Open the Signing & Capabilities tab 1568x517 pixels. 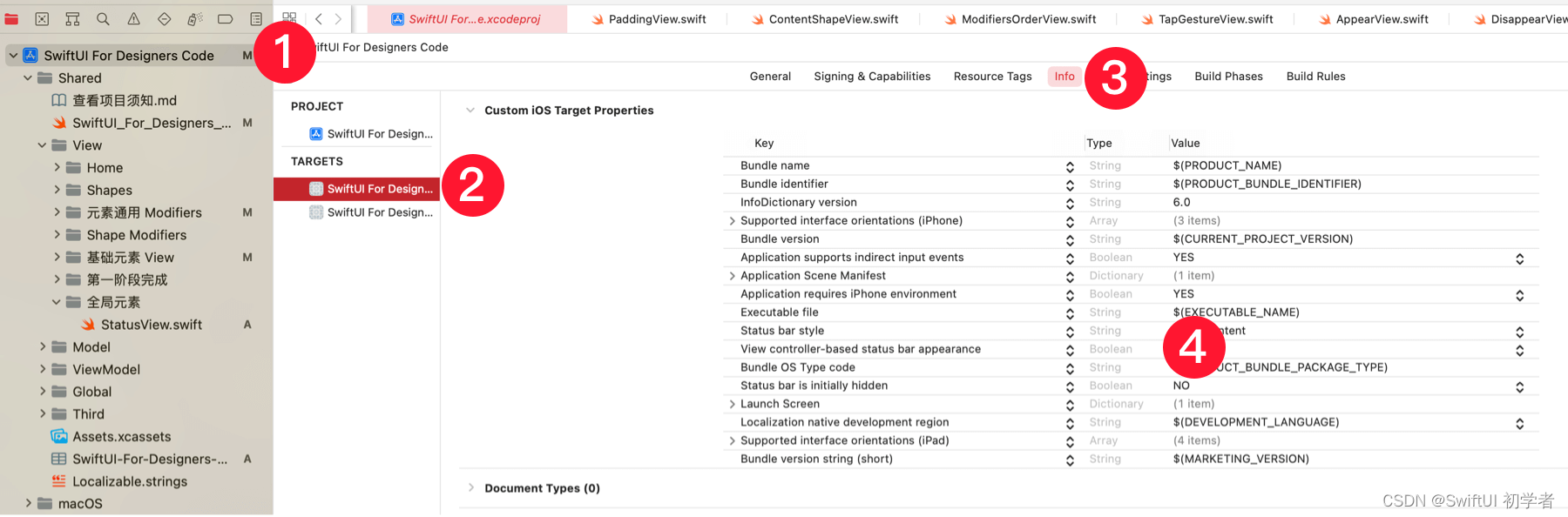[872, 77]
